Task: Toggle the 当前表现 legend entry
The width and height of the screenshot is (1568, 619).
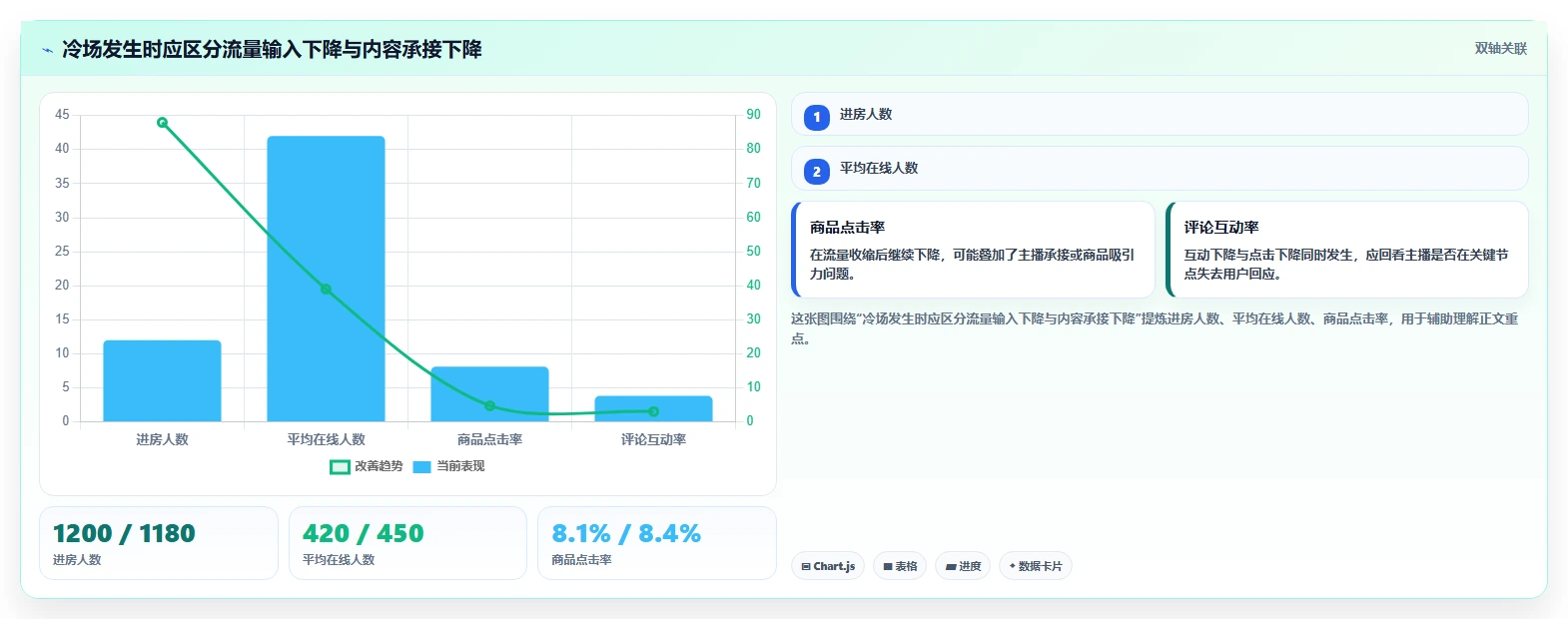Action: pos(448,466)
